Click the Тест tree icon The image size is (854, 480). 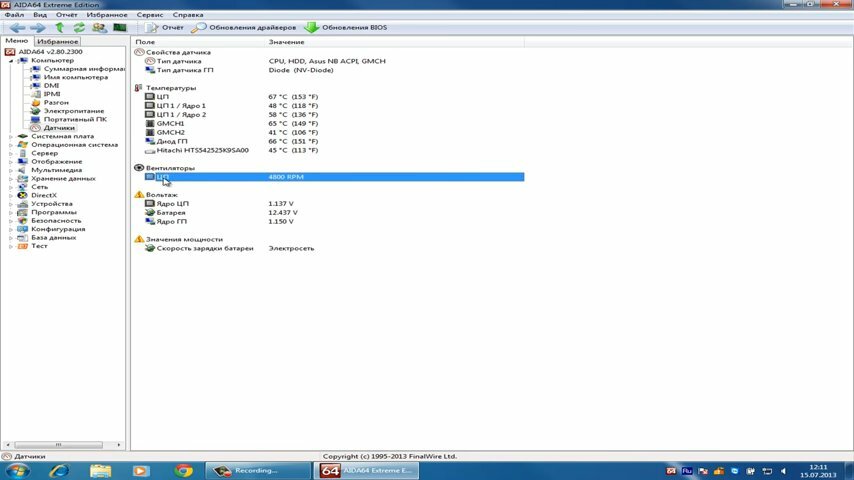(22, 246)
